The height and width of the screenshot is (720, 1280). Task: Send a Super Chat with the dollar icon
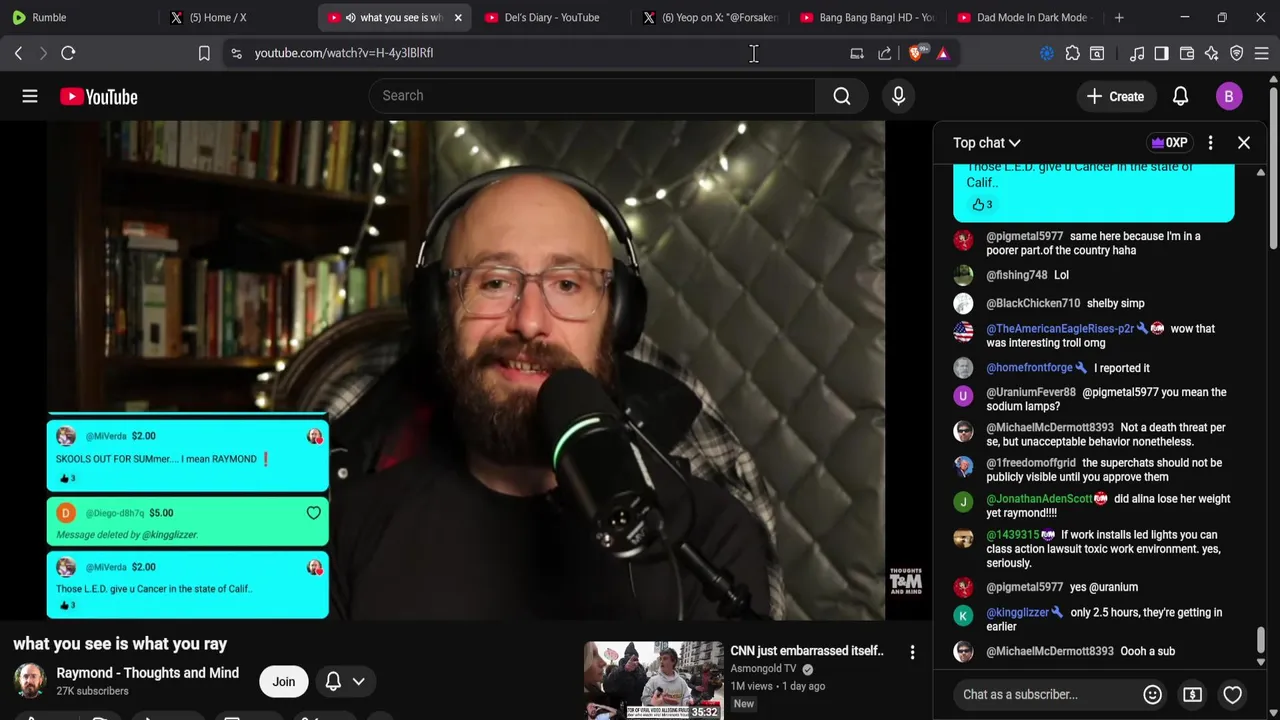coord(1192,694)
